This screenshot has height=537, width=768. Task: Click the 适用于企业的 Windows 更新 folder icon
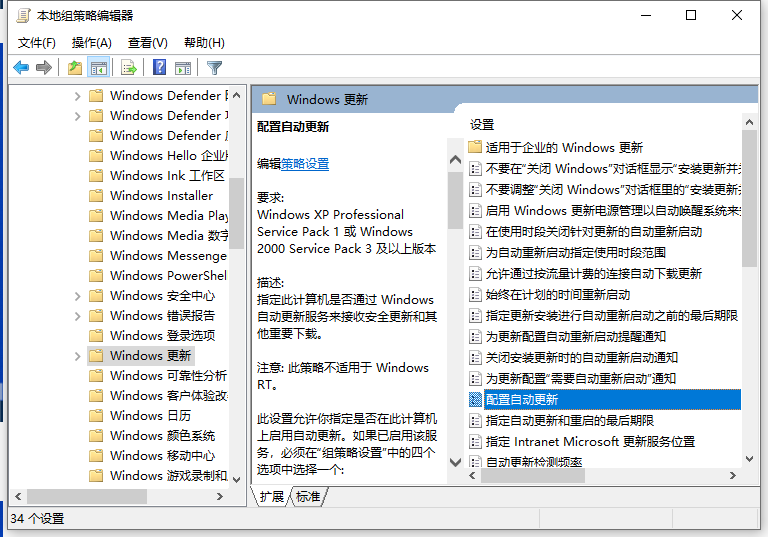475,147
